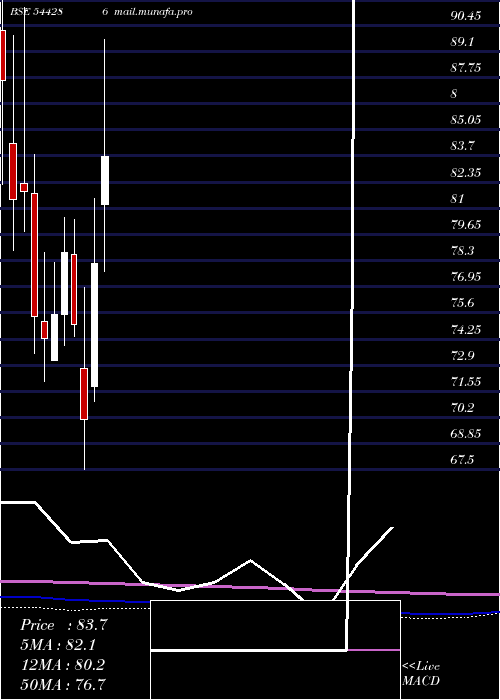The image size is (500, 700).
Task: Click the 71.55 price axis label
Action: coord(466,382)
